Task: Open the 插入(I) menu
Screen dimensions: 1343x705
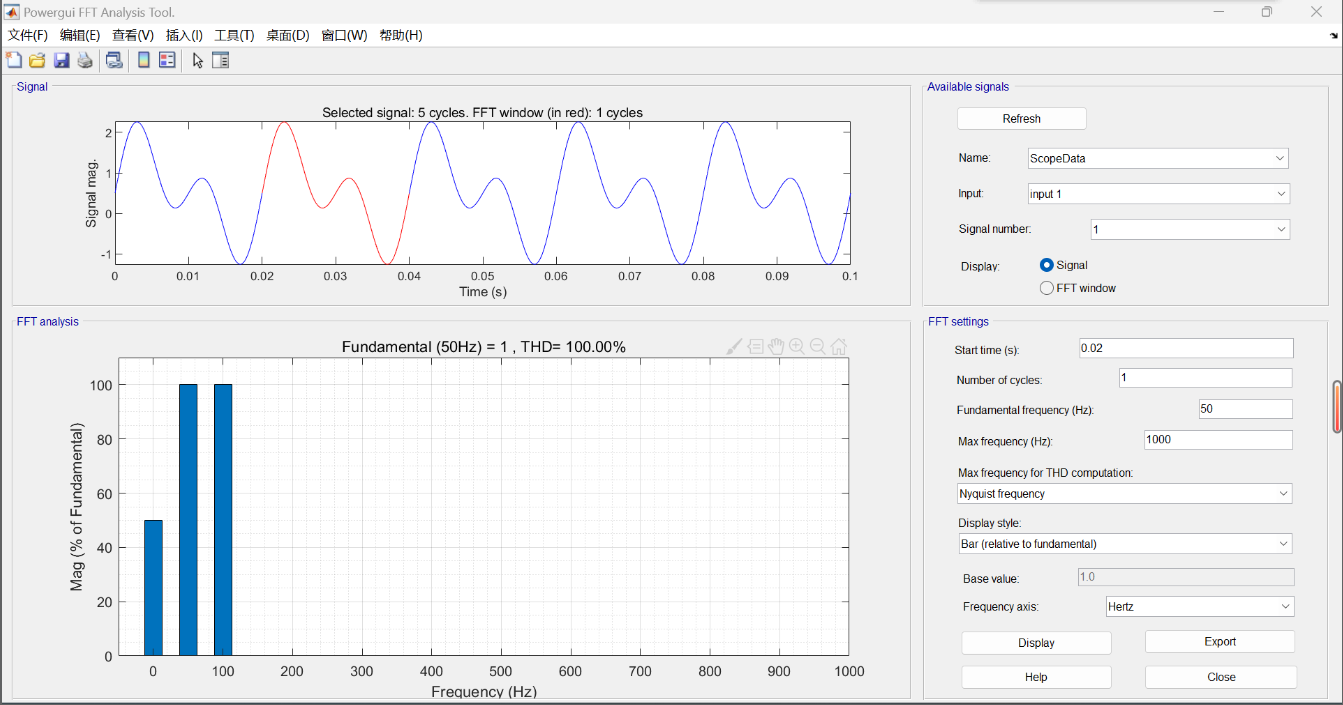Action: 184,35
